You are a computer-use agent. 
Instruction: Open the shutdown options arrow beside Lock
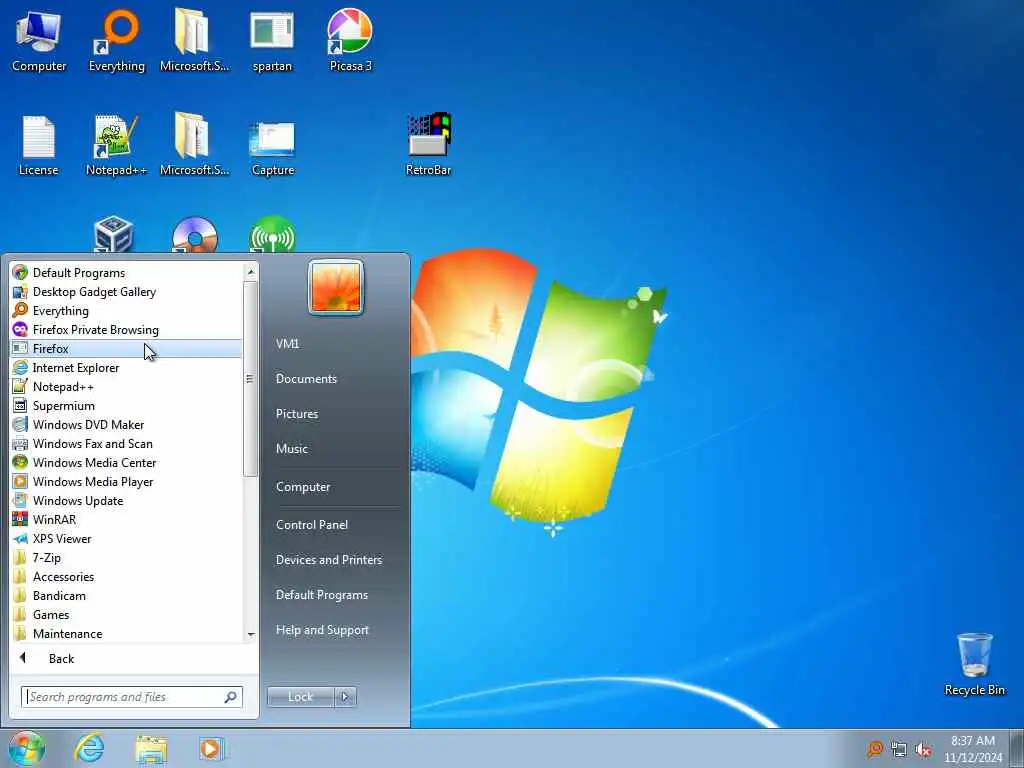pyautogui.click(x=345, y=697)
